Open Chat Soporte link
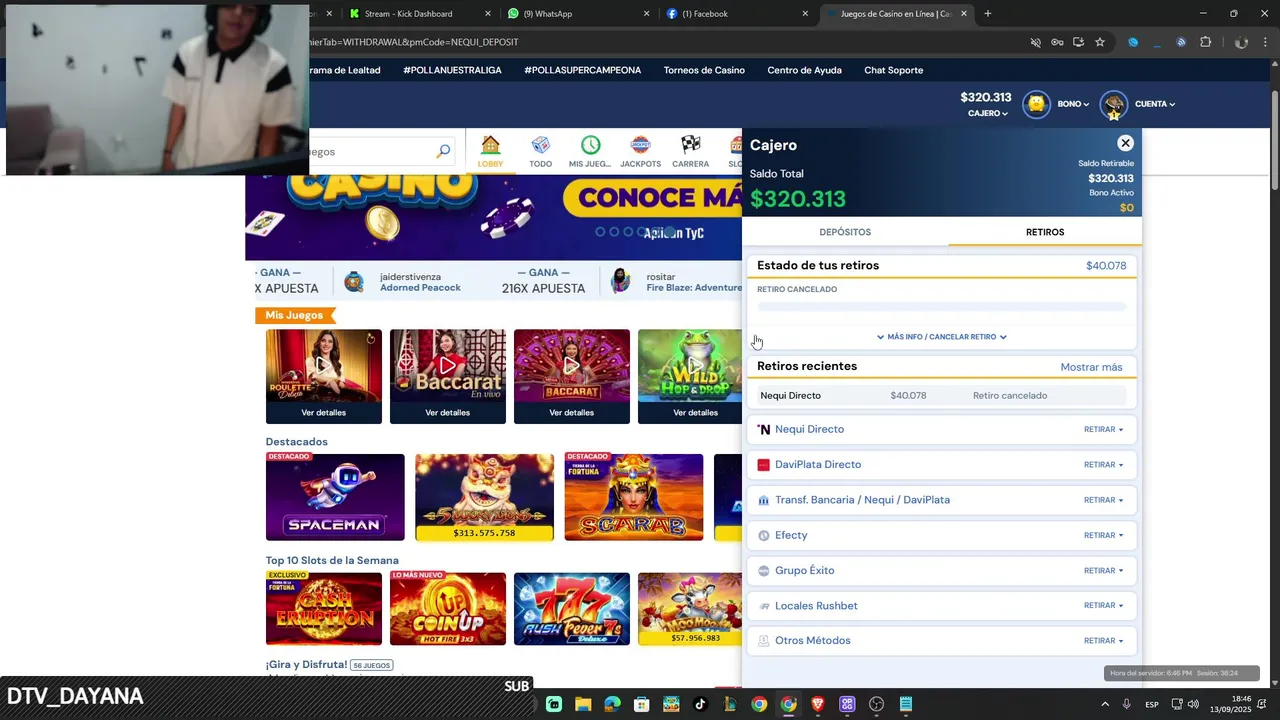 pos(893,70)
